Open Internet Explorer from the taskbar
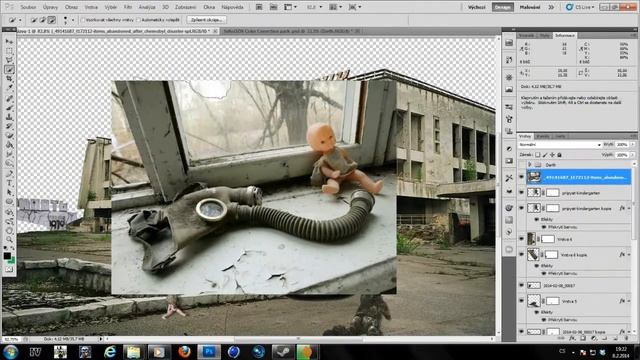This screenshot has height=360, width=640. tap(110, 351)
